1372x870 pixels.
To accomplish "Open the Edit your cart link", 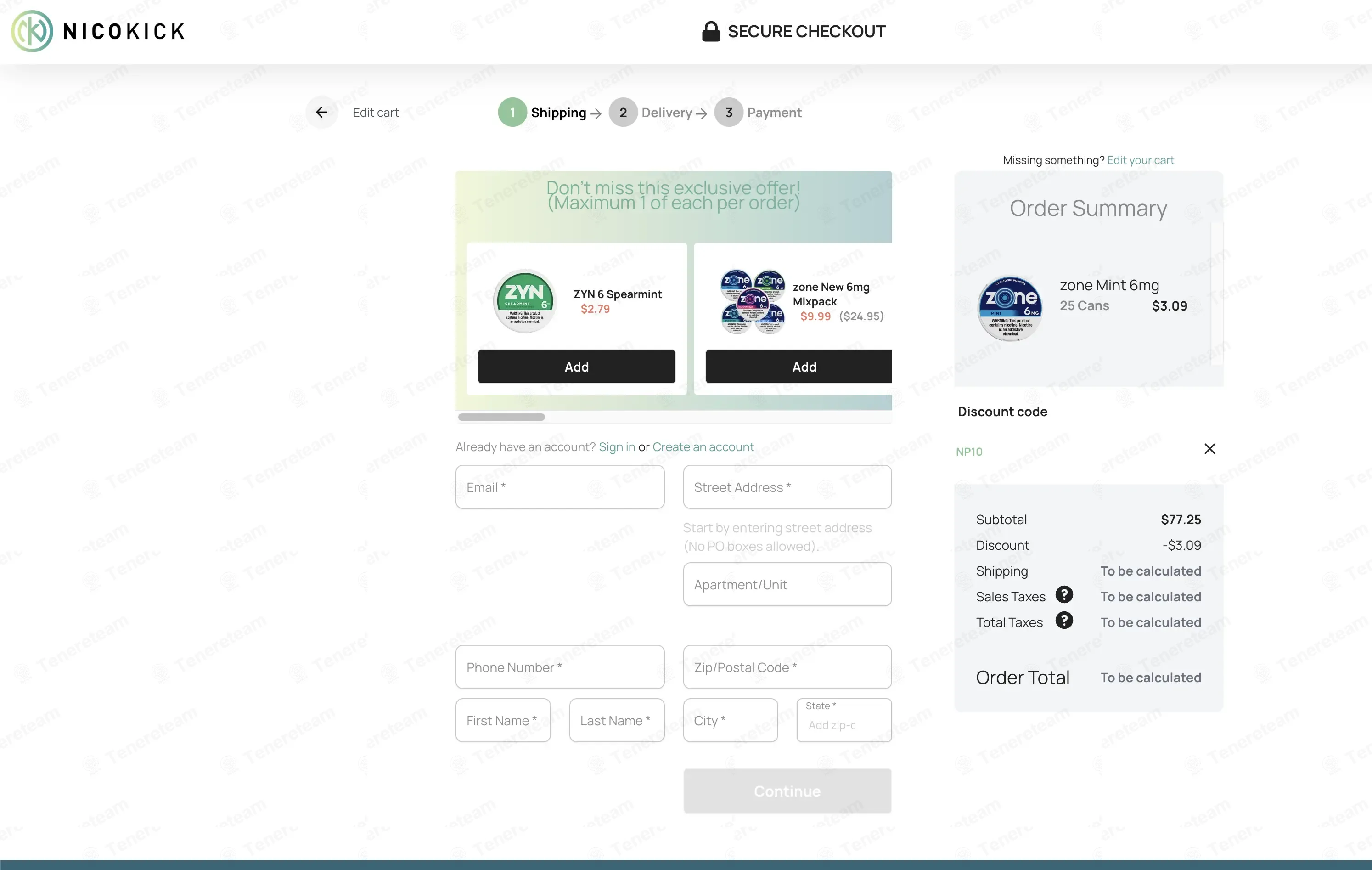I will click(1140, 160).
